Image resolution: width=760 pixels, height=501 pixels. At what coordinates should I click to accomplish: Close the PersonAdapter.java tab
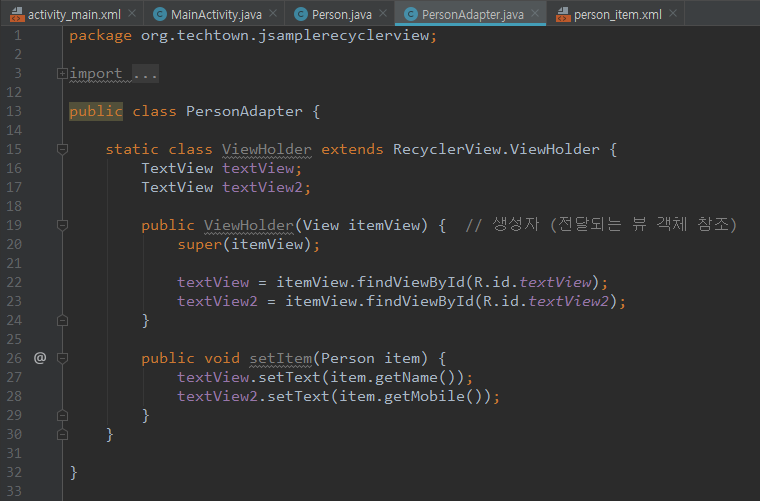point(535,14)
